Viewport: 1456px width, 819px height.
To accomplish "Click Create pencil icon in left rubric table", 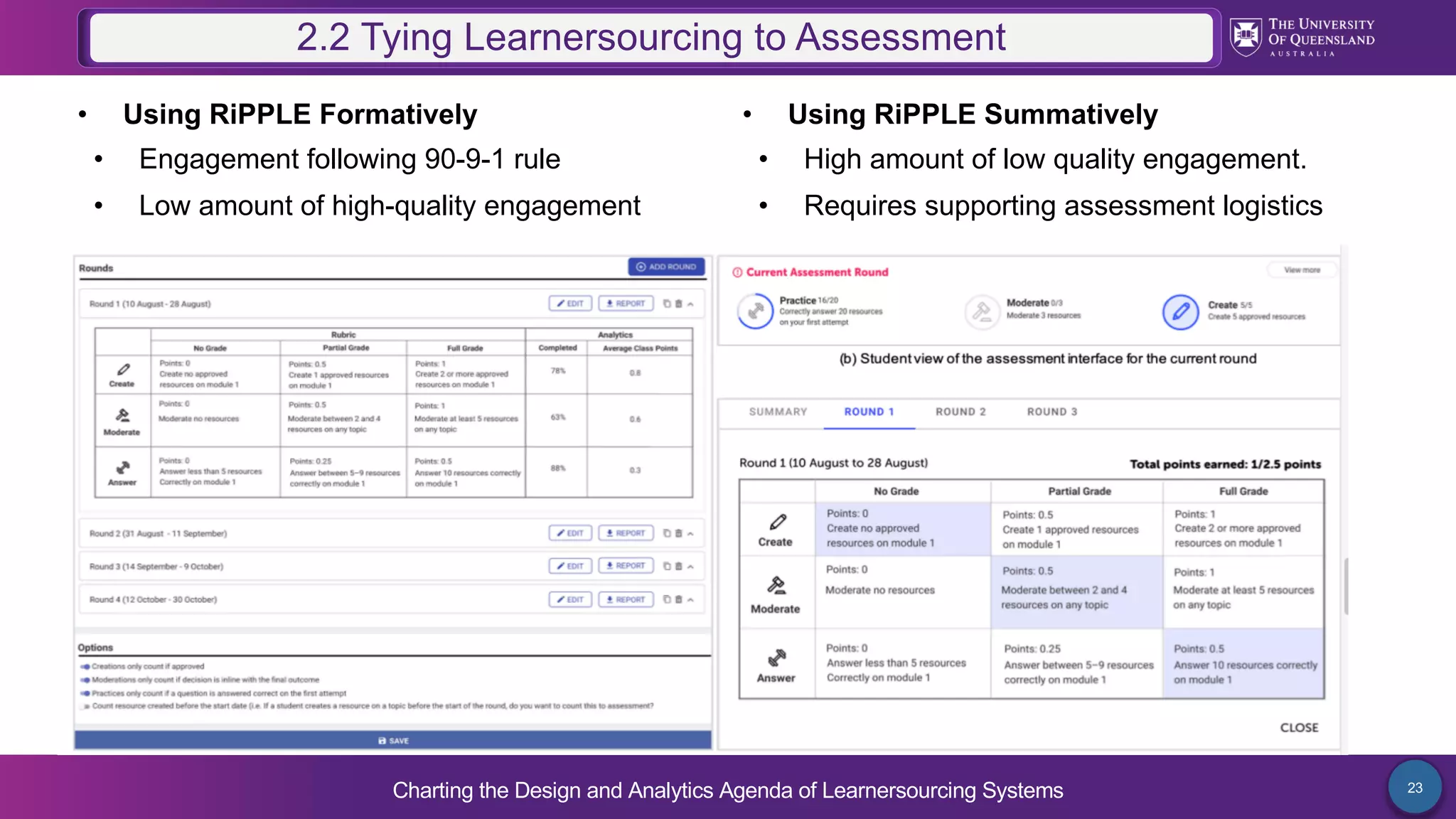I will pyautogui.click(x=123, y=370).
